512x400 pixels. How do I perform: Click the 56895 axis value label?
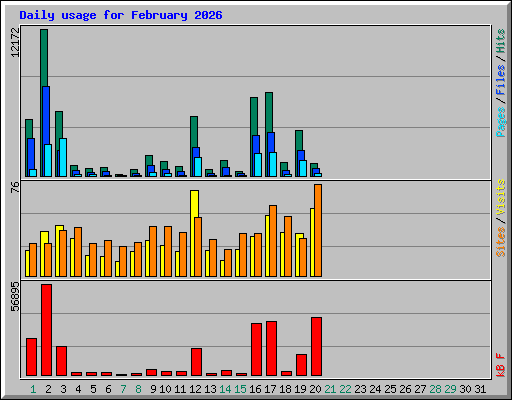coord(15,297)
